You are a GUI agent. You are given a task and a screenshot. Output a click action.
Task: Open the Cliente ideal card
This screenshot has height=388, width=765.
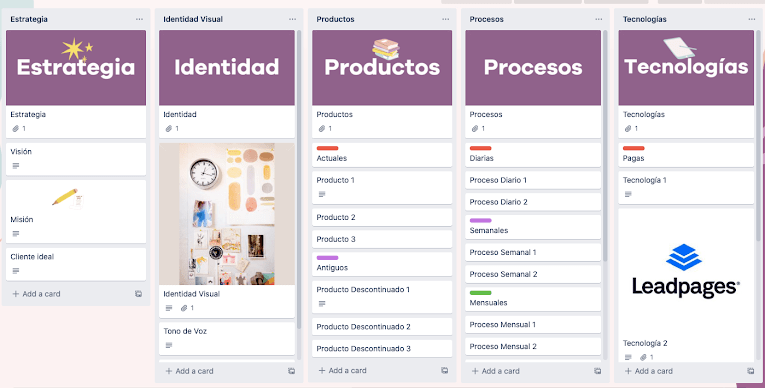[76, 264]
